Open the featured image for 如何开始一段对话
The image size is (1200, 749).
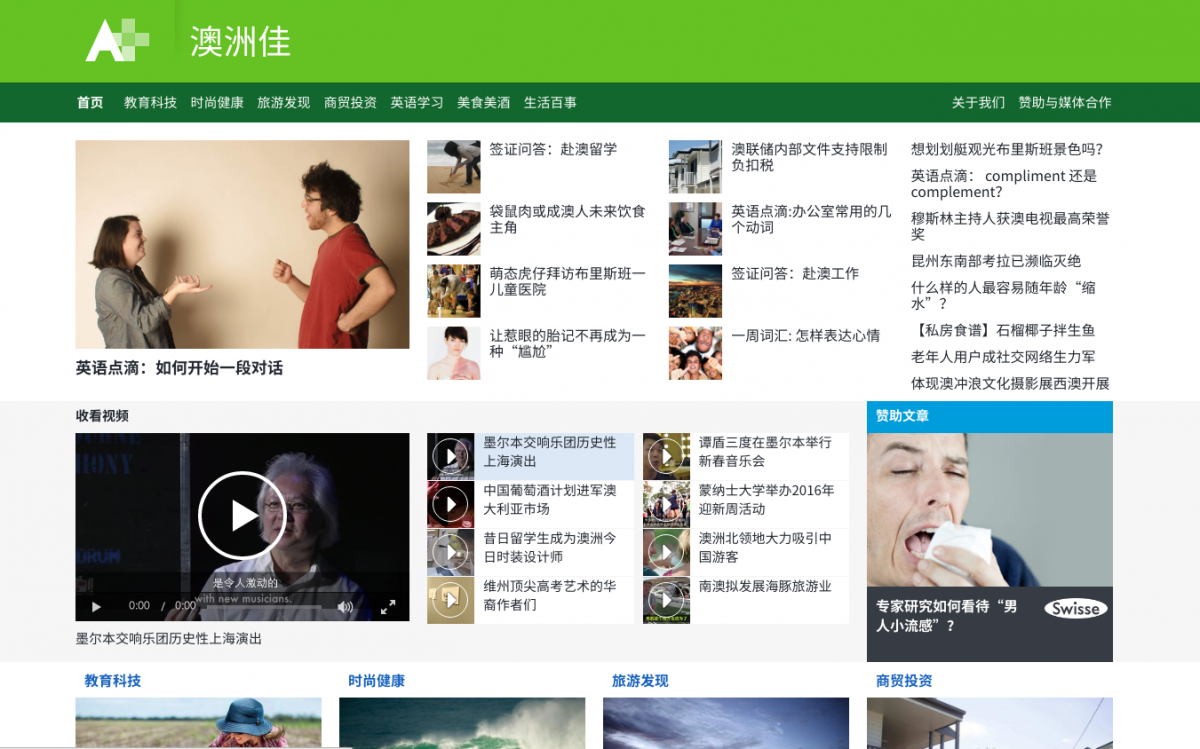click(242, 244)
